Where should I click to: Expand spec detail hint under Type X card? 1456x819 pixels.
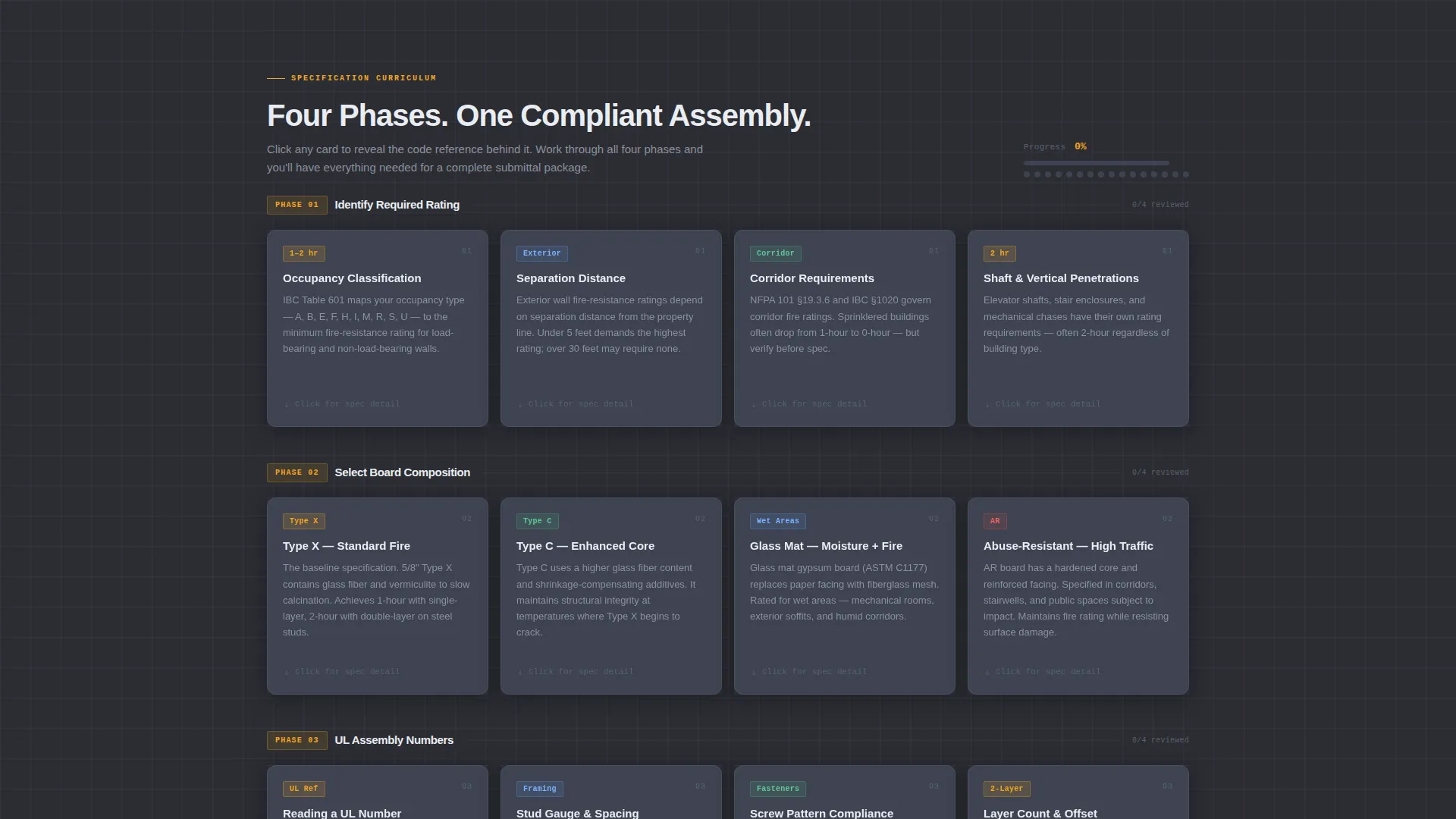coord(341,672)
